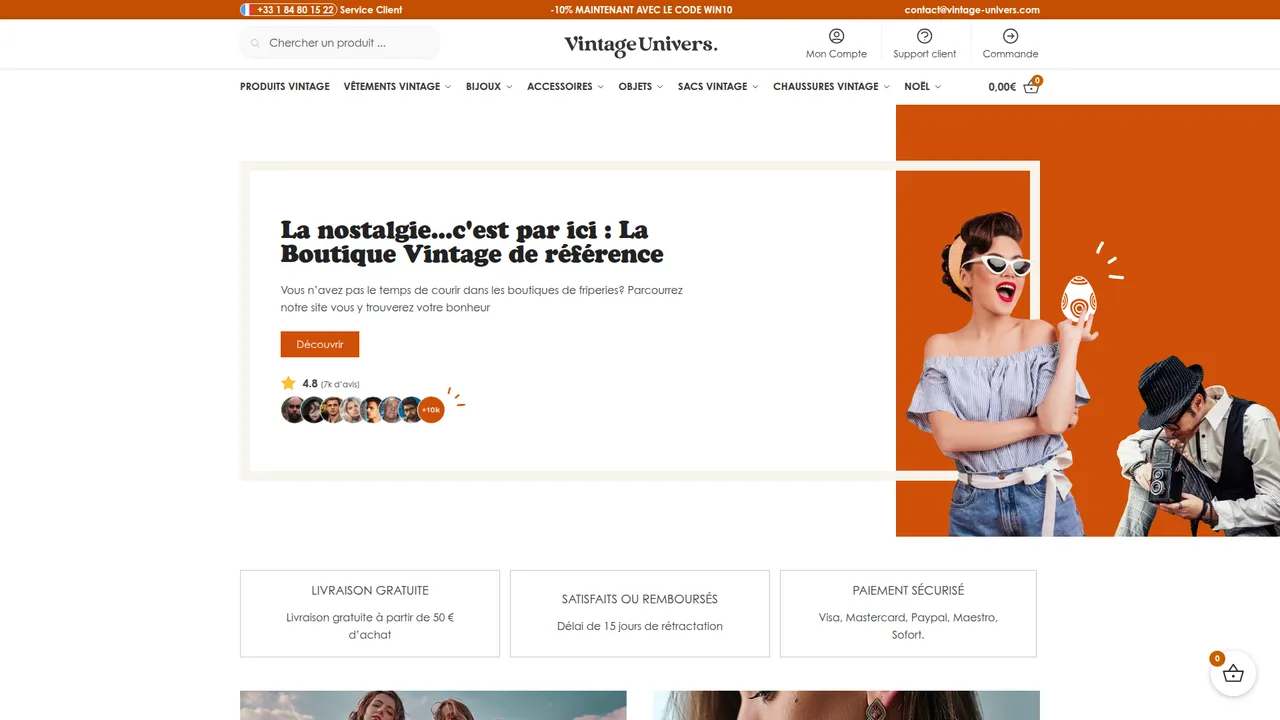
Task: Focus the Chercher un produit search field
Action: point(340,43)
